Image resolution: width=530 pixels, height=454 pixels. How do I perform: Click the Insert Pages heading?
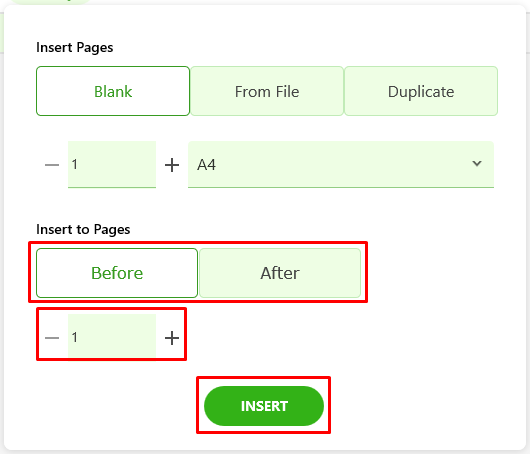75,48
